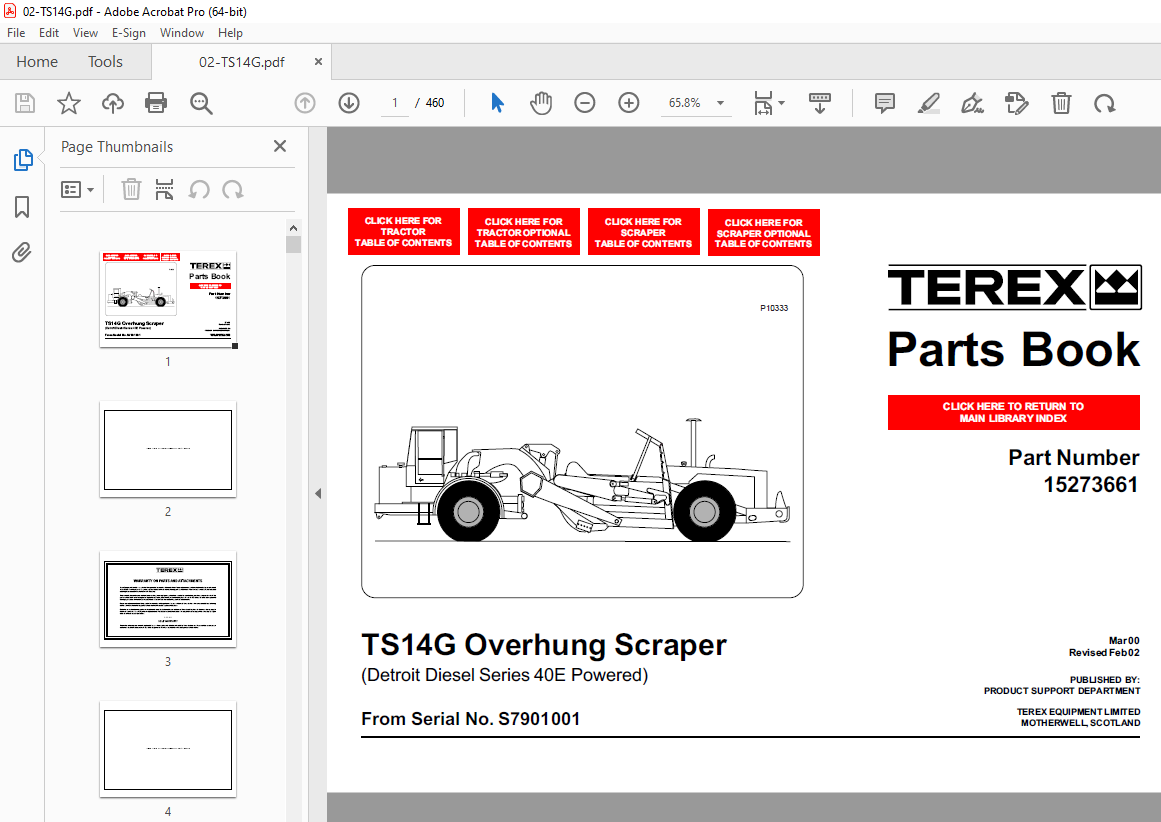Select page 2 thumbnail
This screenshot has height=822, width=1161.
(x=168, y=450)
